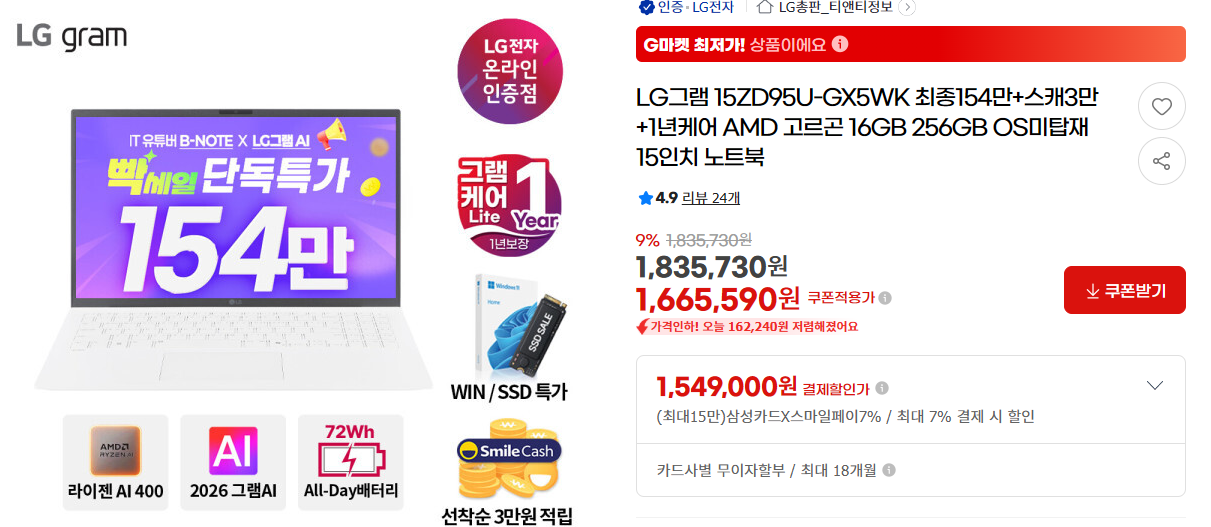The height and width of the screenshot is (527, 1211).
Task: Click the 쿠폰받기 coupon download button
Action: tap(1125, 290)
